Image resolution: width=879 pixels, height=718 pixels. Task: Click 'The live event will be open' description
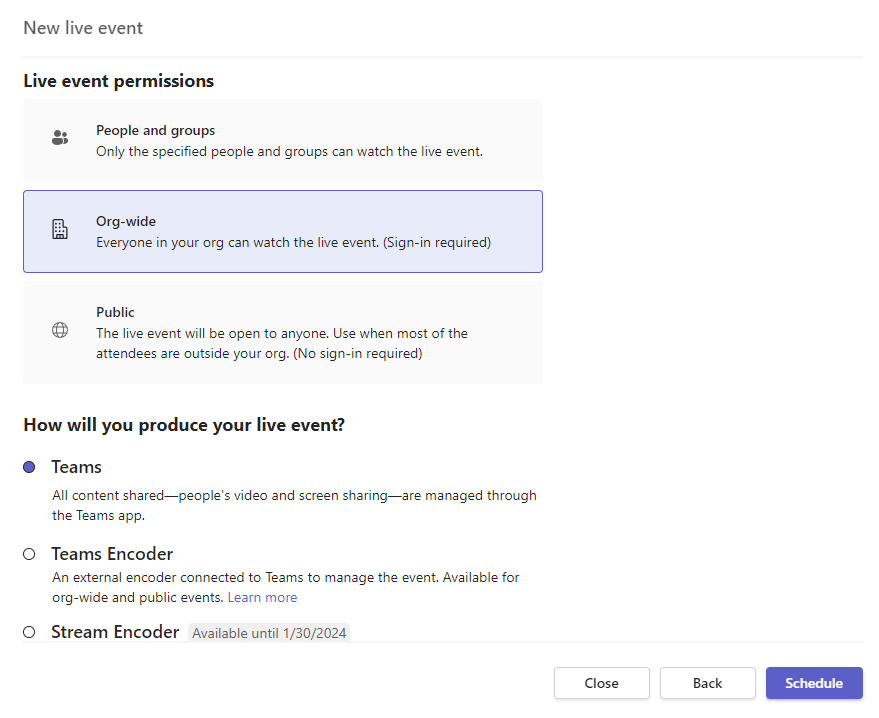282,344
